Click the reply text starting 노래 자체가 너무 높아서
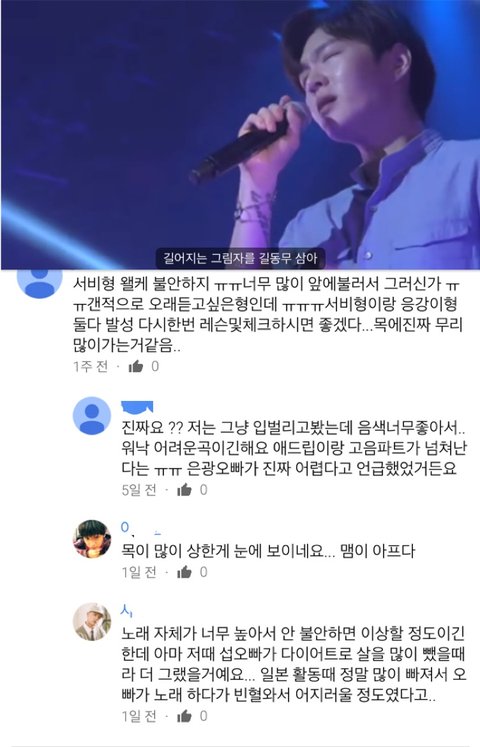The height and width of the screenshot is (747, 480). coord(294,665)
